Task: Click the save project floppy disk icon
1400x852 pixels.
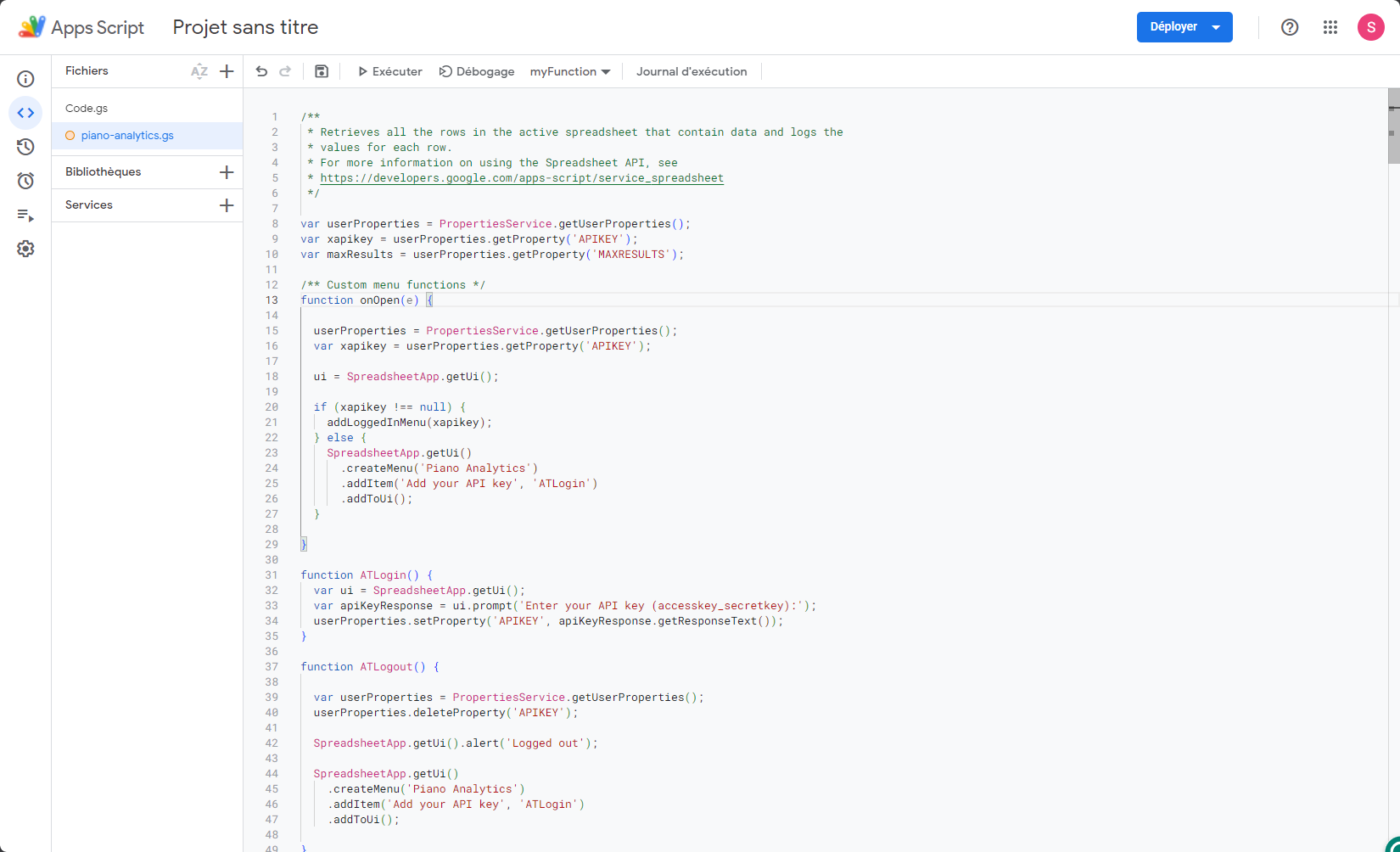Action: click(322, 71)
